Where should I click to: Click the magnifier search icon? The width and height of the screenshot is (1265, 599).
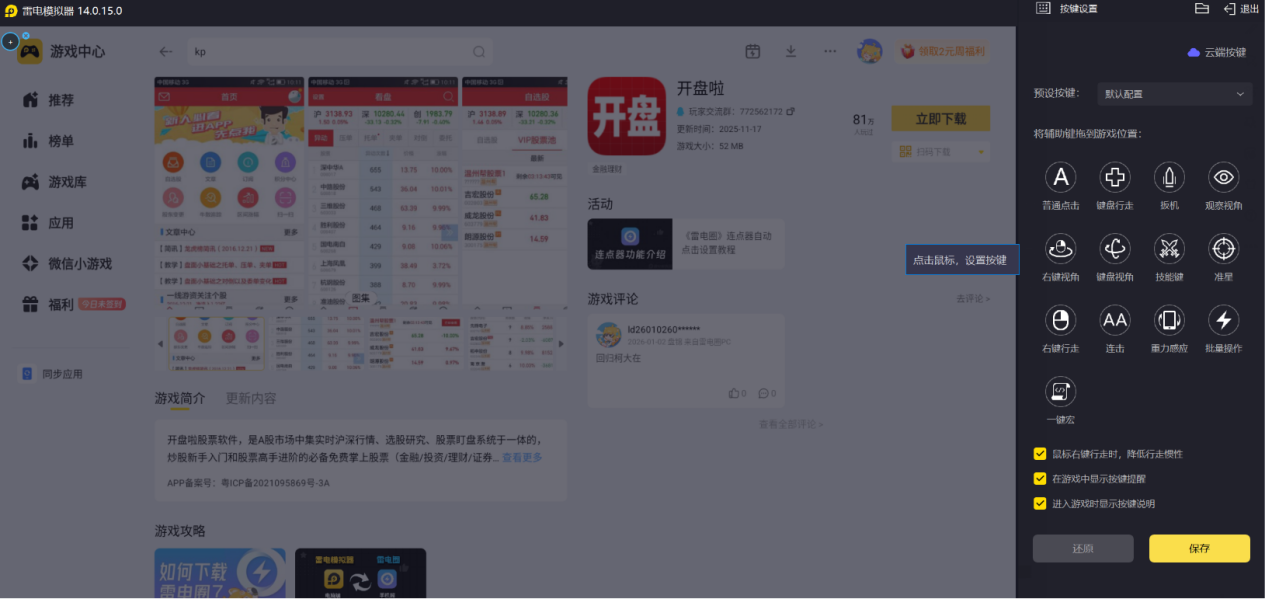tap(479, 52)
